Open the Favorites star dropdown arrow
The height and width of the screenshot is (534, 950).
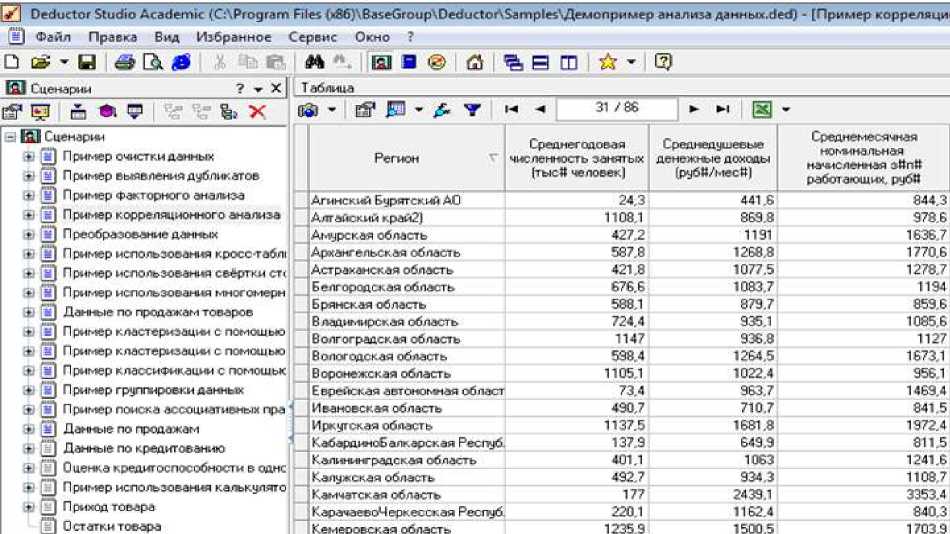click(631, 62)
